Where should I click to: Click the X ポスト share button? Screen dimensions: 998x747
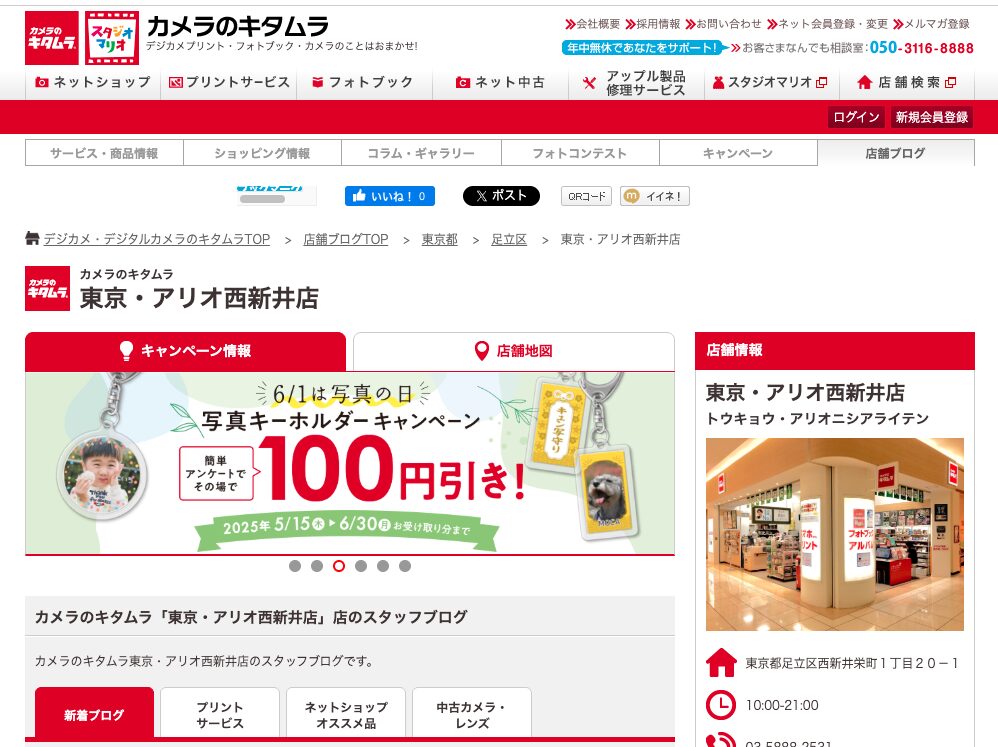click(x=501, y=196)
